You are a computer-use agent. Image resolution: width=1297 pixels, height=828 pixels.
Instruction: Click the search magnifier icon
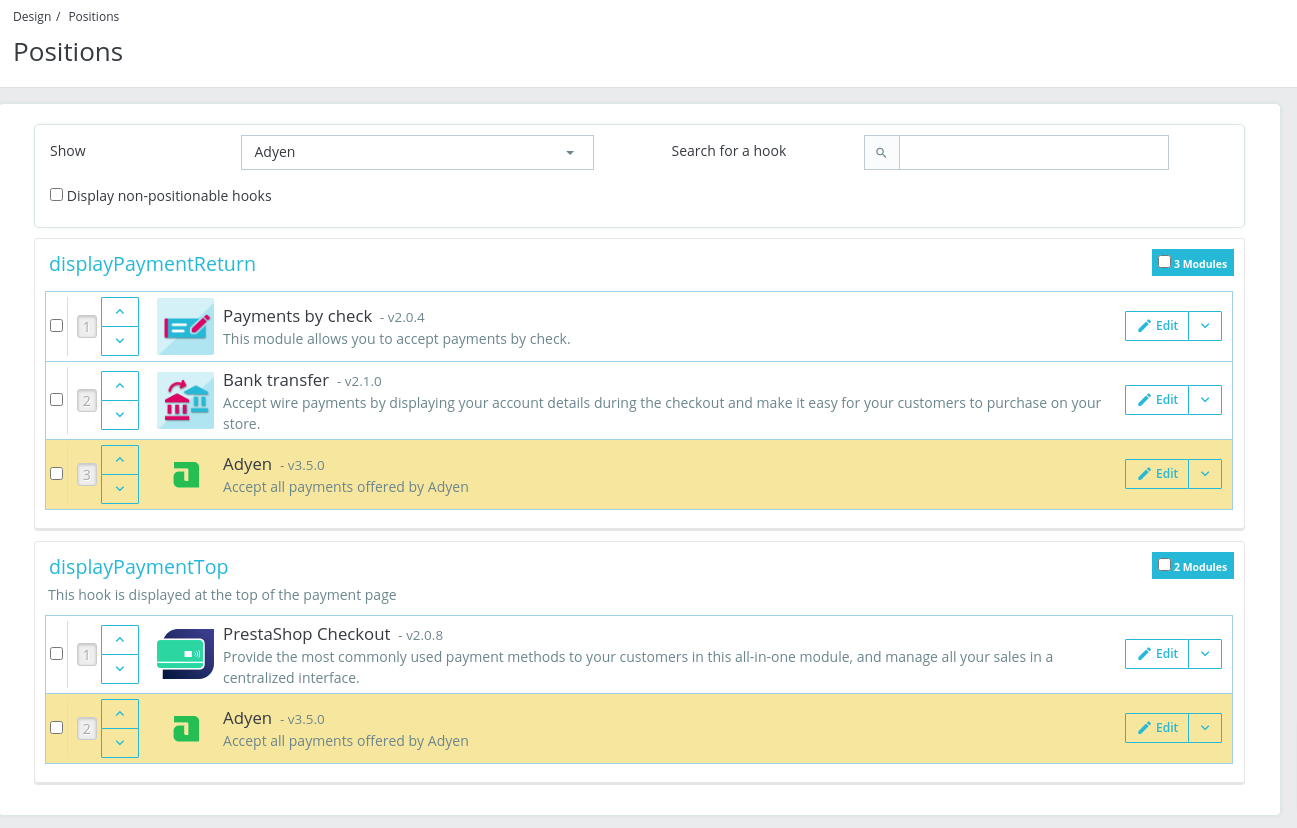881,152
